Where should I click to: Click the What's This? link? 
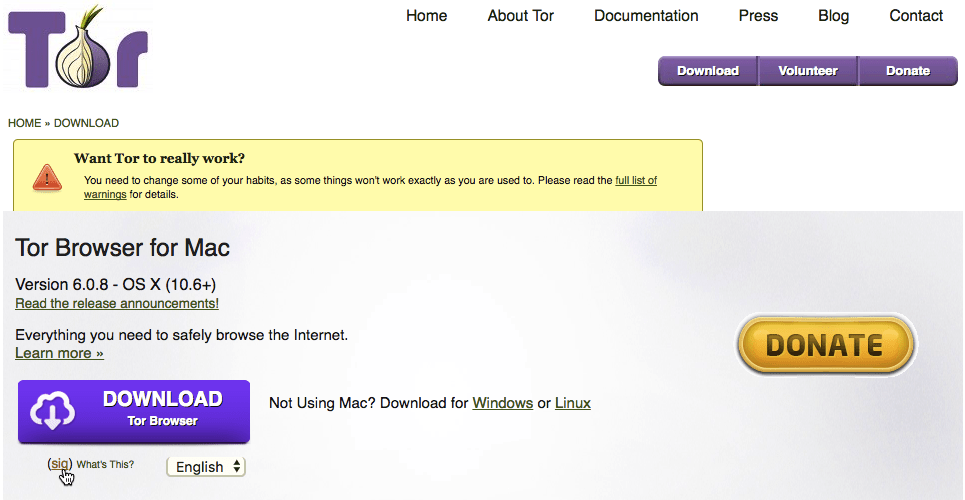point(105,464)
